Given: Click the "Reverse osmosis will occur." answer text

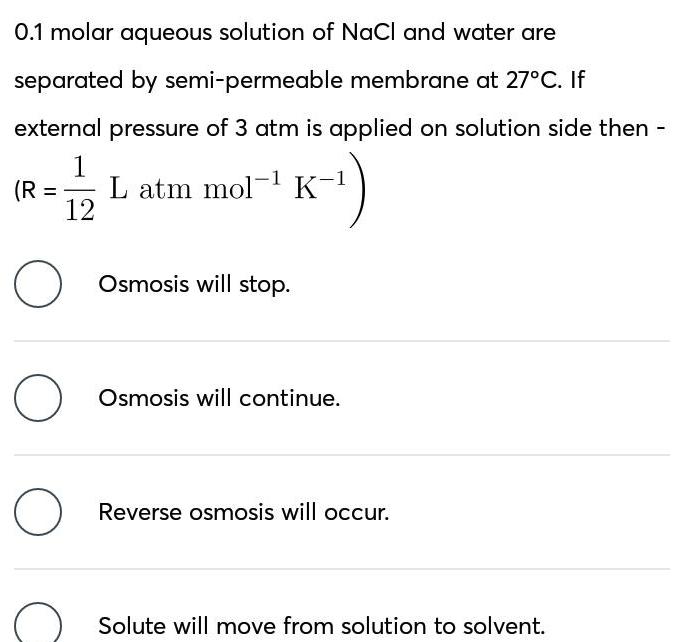Looking at the screenshot, I should [243, 512].
